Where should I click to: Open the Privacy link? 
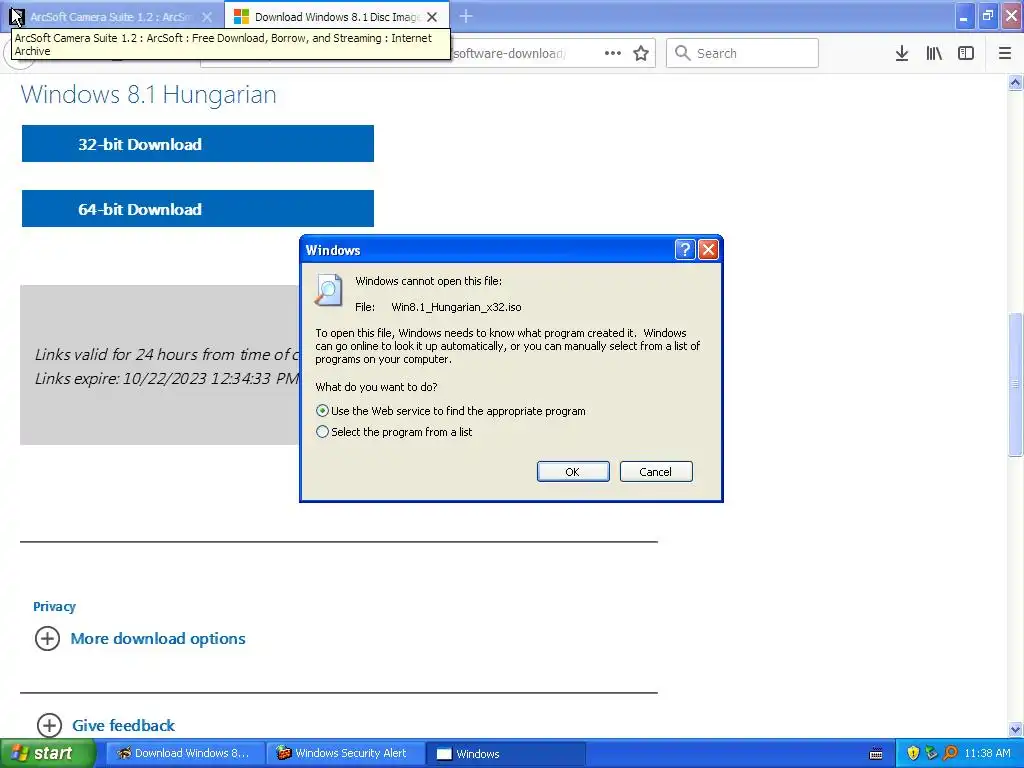tap(54, 606)
